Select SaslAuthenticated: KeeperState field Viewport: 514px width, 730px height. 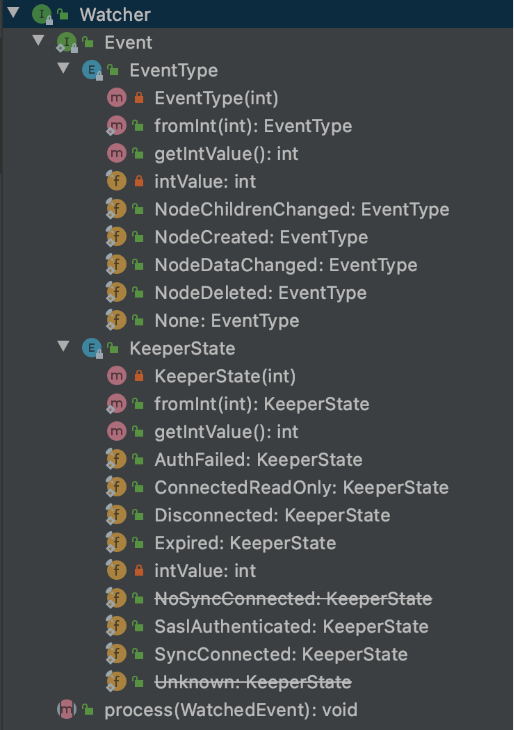[x=291, y=626]
